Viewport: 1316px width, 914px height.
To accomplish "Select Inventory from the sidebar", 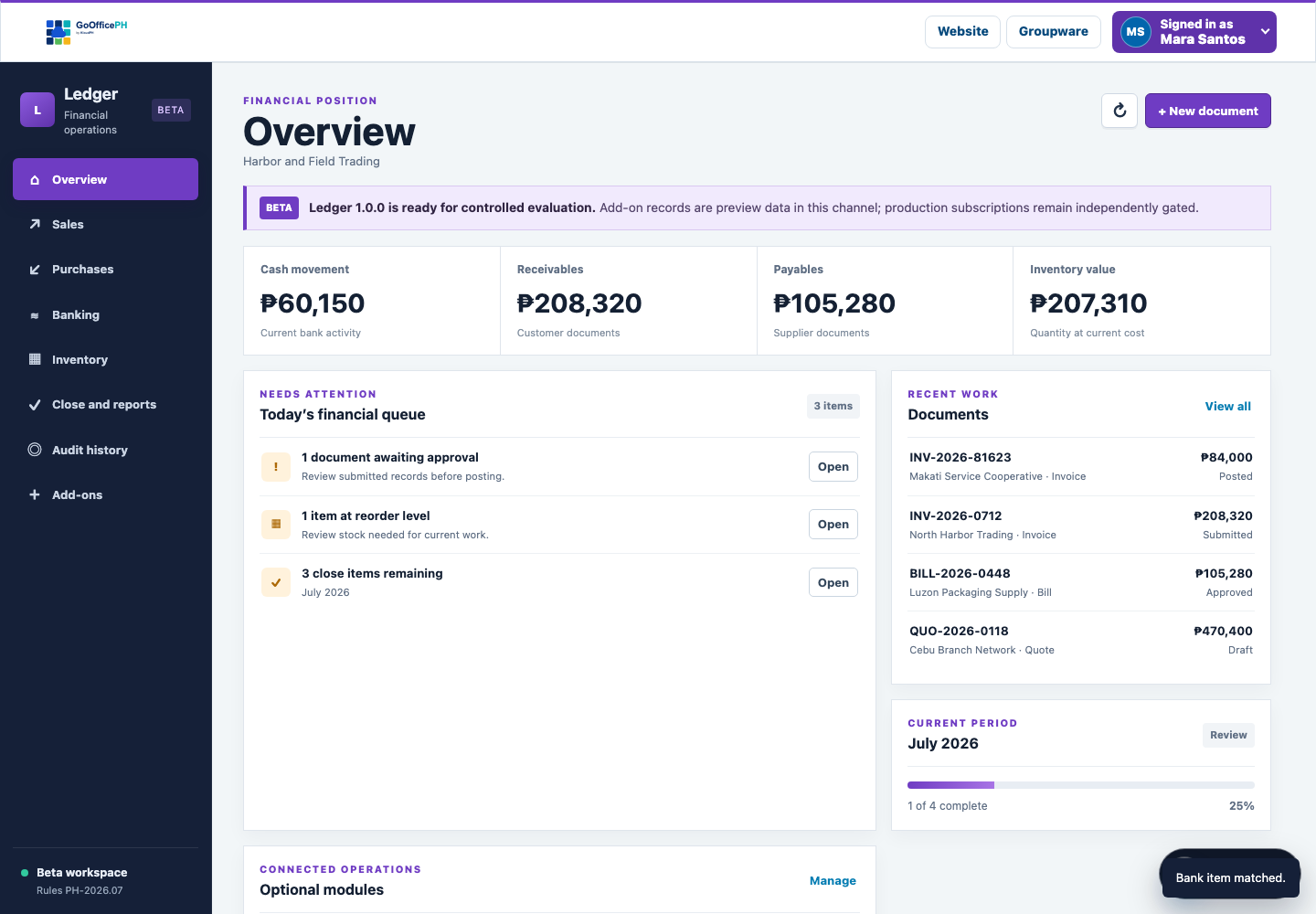I will (105, 359).
